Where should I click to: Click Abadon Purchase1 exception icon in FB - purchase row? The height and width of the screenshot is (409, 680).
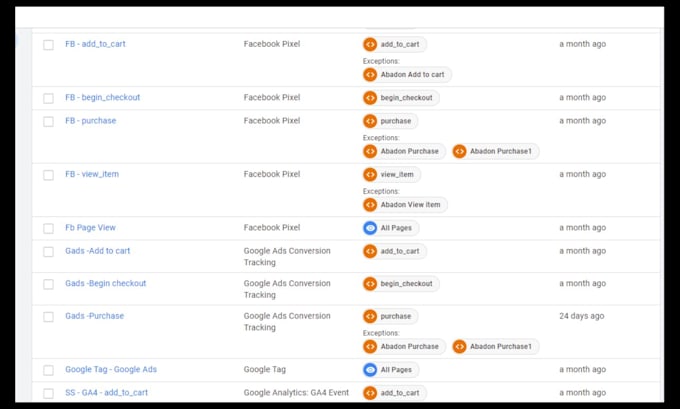[459, 151]
